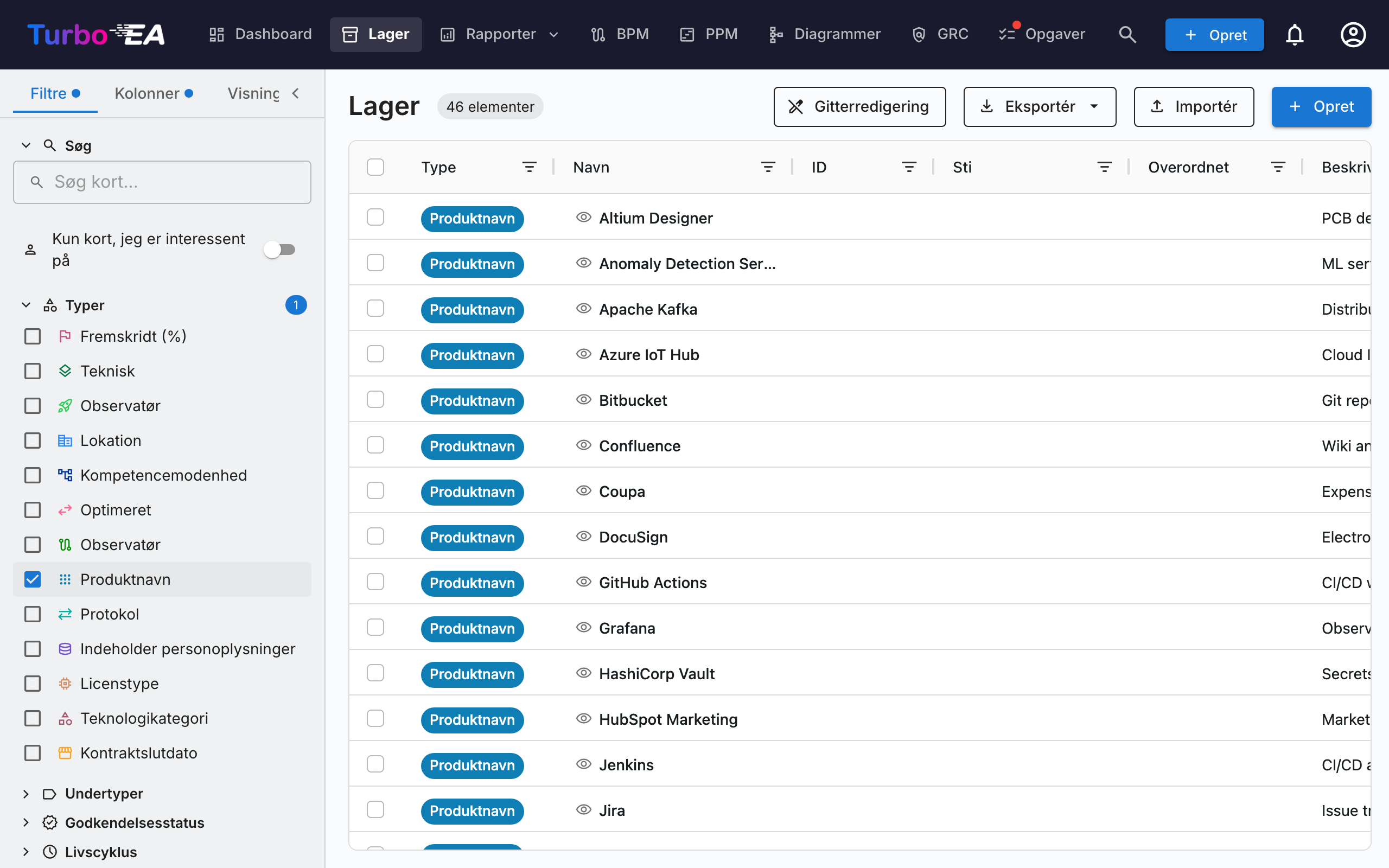The image size is (1389, 868).
Task: Open the global search magnifier icon
Action: click(x=1127, y=34)
